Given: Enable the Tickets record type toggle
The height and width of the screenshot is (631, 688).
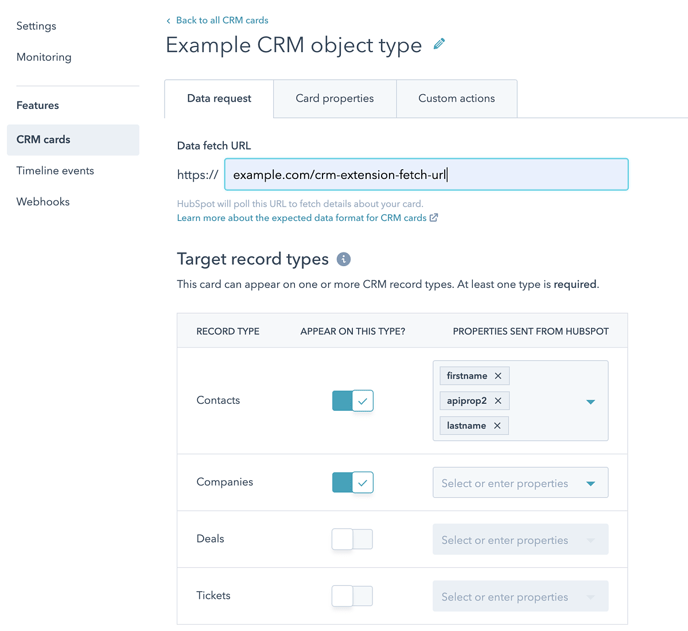Looking at the screenshot, I should pos(352,596).
